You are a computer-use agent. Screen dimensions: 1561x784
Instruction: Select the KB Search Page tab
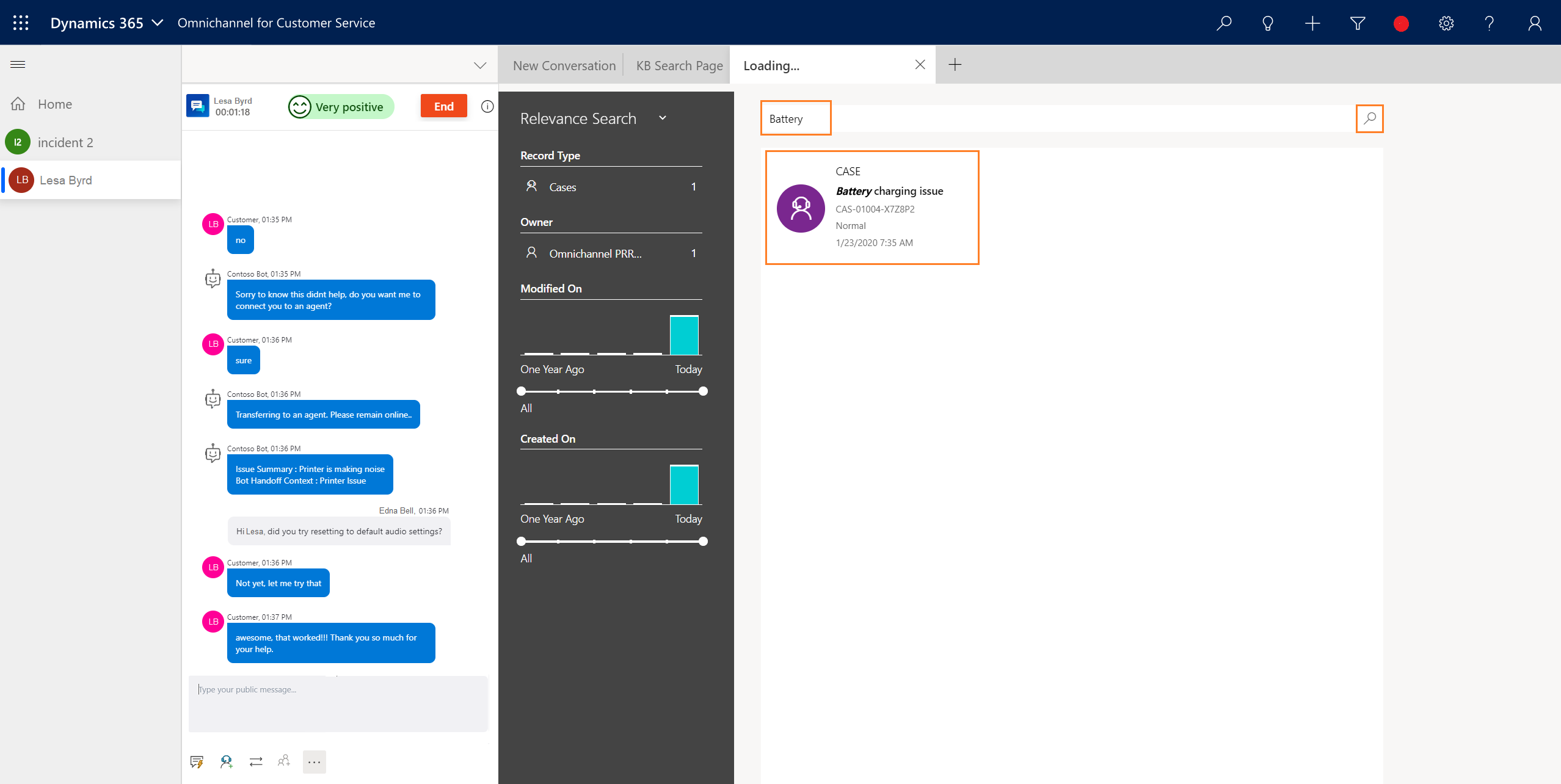[x=680, y=65]
